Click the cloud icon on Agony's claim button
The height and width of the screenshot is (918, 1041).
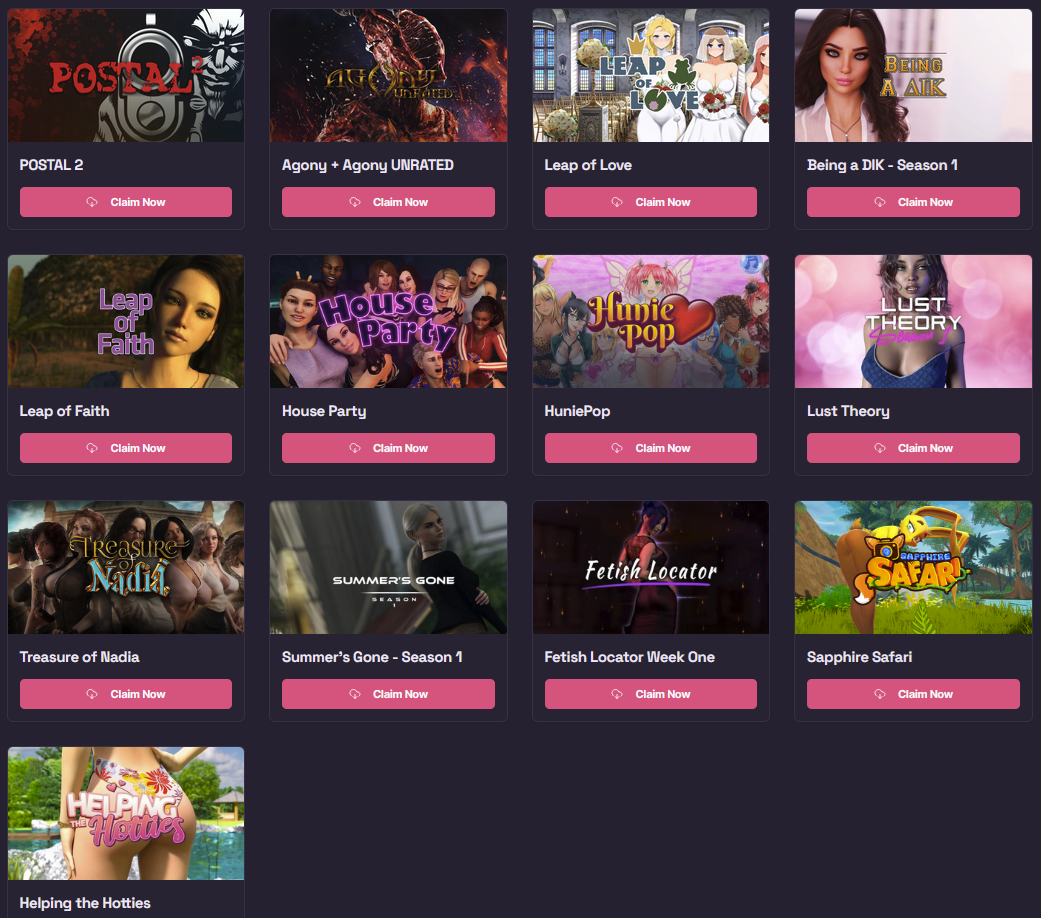pyautogui.click(x=355, y=202)
